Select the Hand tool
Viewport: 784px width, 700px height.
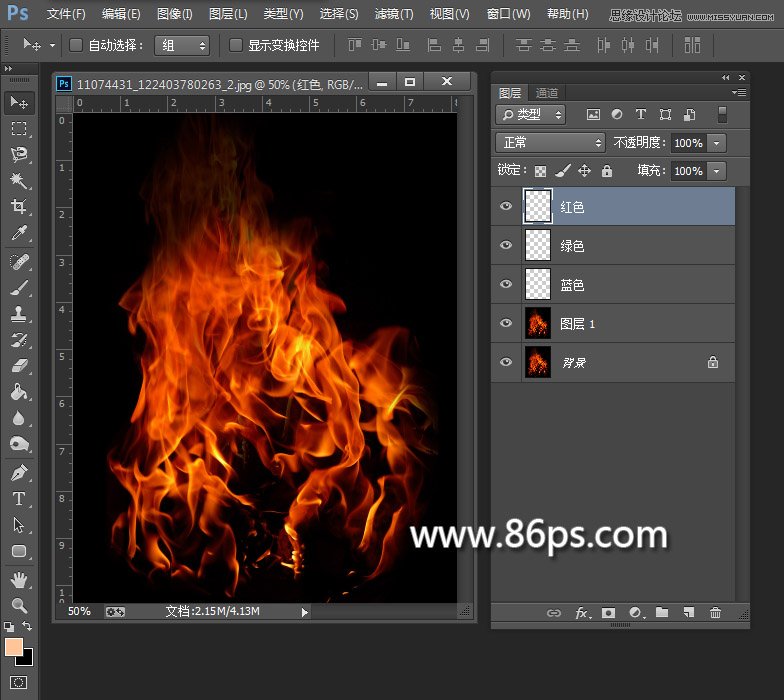coord(19,579)
